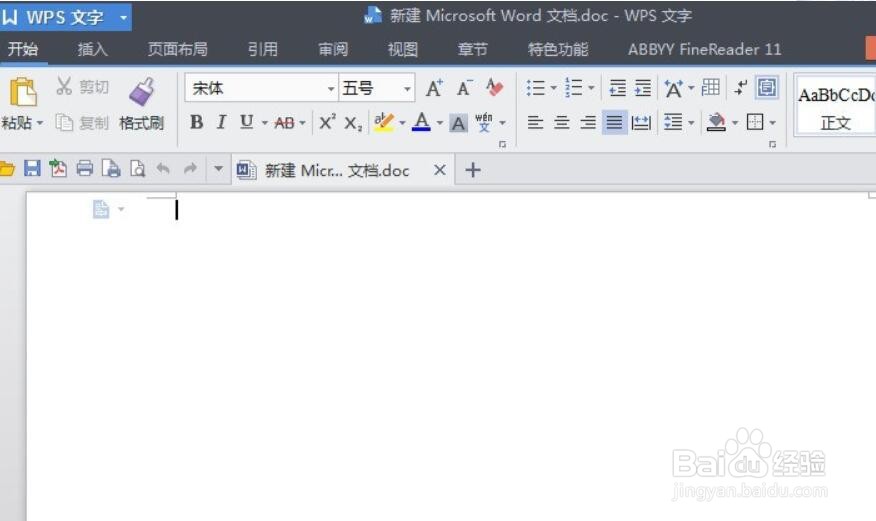This screenshot has height=521, width=876.
Task: Click the Print icon in quick toolbar
Action: 85,168
